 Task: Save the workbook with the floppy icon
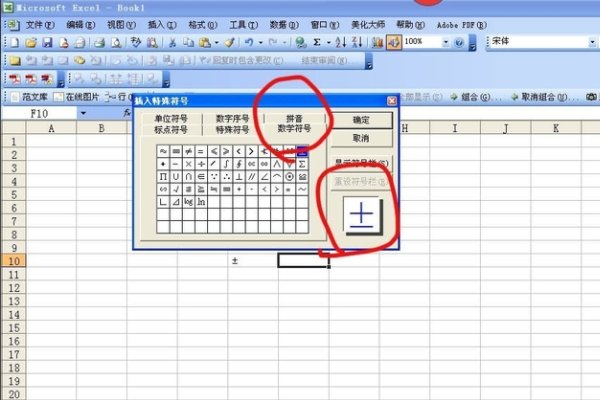coord(47,42)
